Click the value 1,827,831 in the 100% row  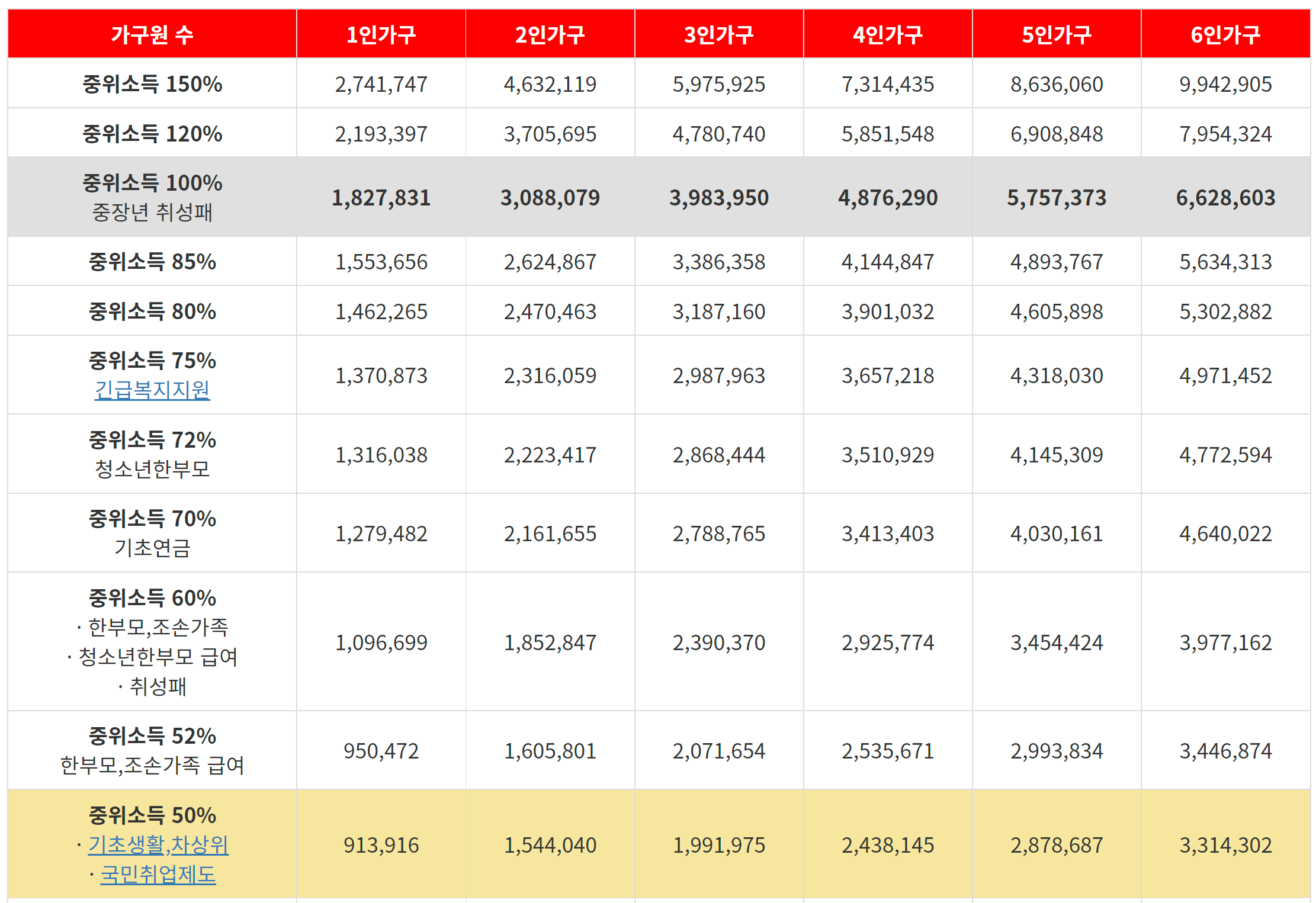pos(381,198)
